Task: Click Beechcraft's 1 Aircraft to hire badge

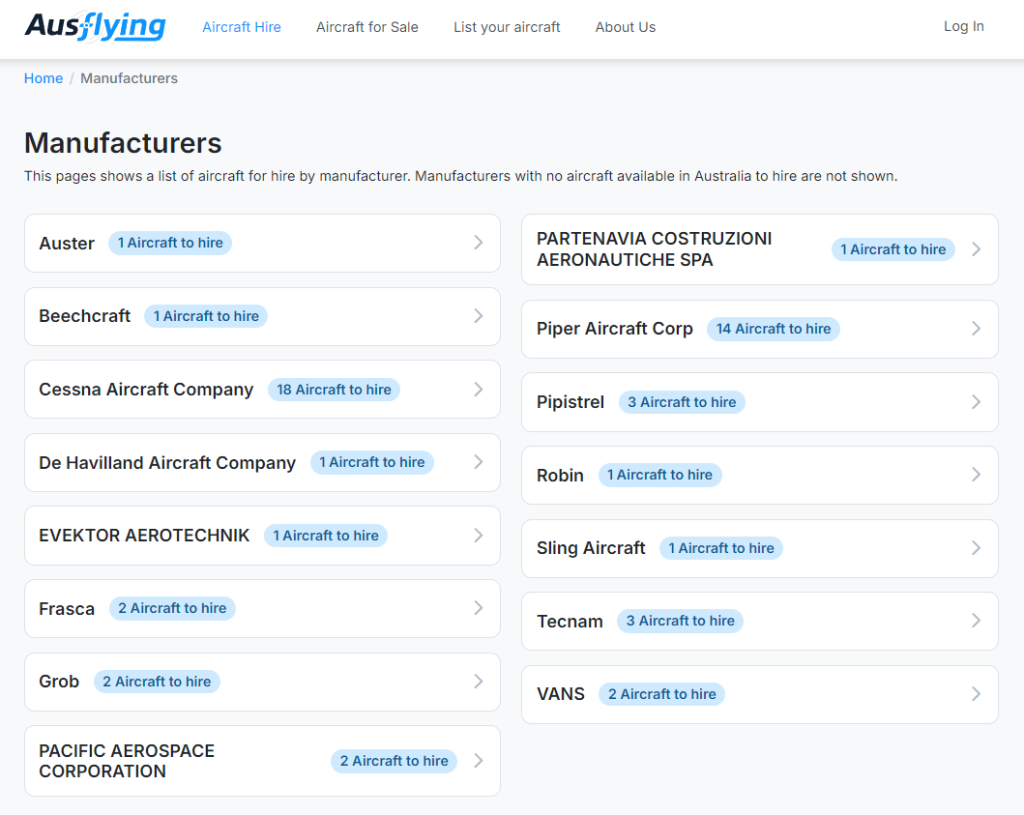Action: 206,316
